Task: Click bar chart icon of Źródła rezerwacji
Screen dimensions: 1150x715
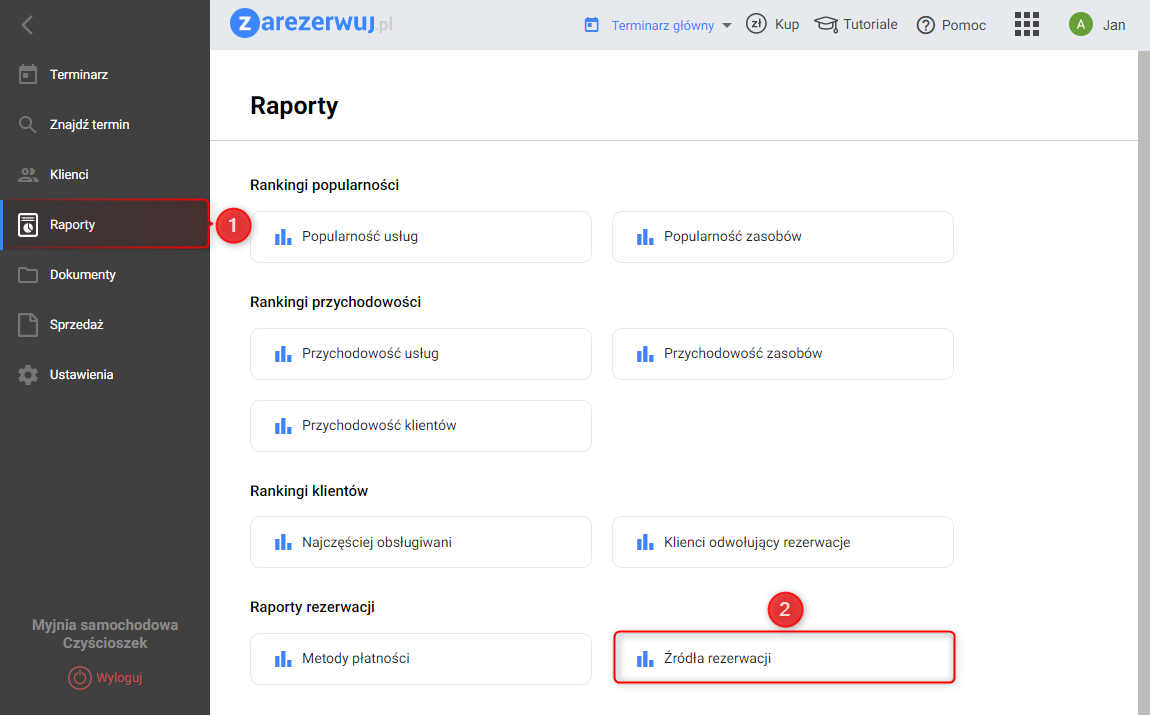Action: (x=645, y=659)
